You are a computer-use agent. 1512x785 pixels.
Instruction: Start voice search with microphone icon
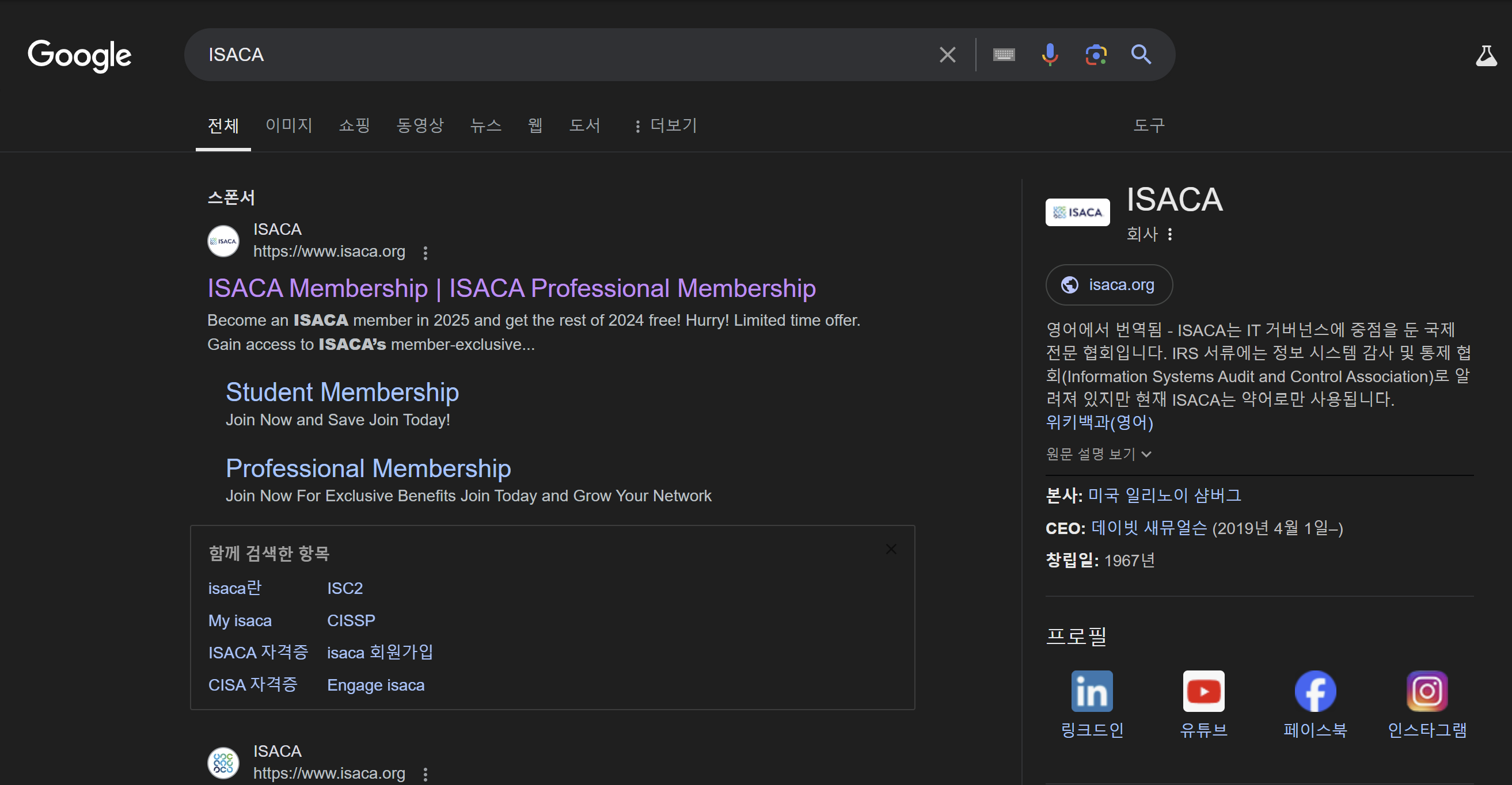click(1050, 55)
